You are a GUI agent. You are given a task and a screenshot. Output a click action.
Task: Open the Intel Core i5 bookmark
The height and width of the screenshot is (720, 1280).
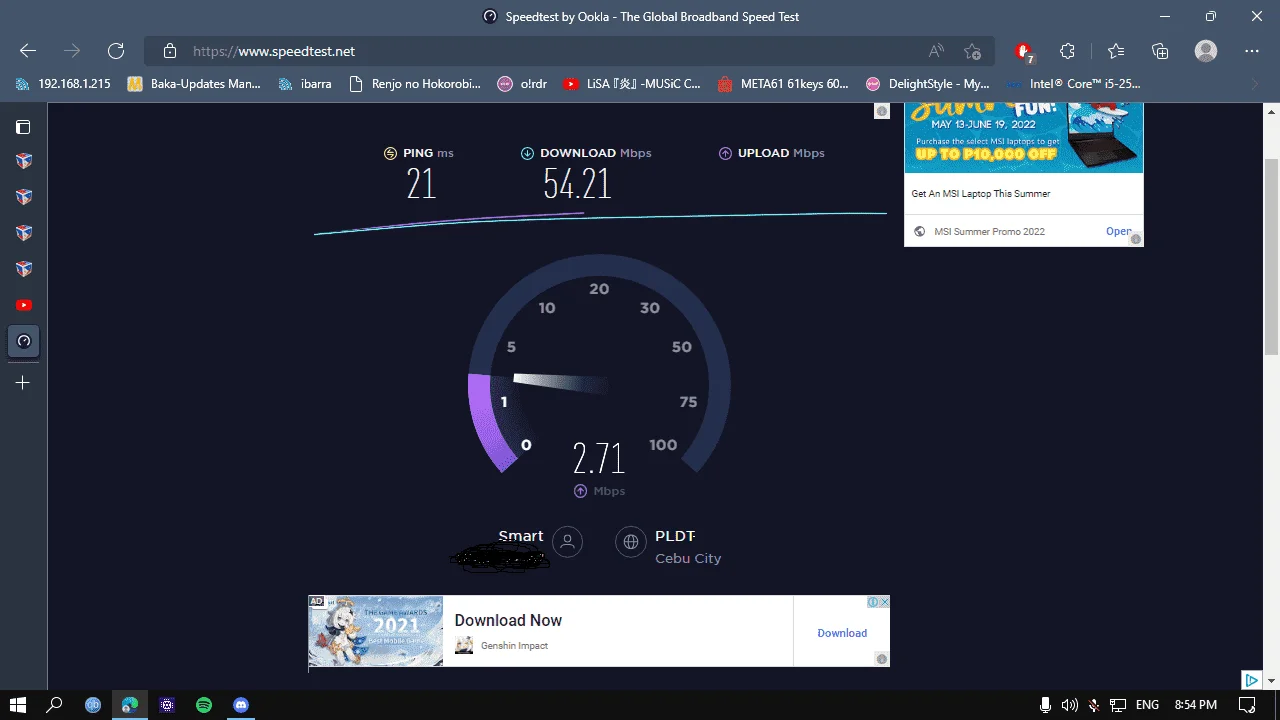pos(1074,84)
